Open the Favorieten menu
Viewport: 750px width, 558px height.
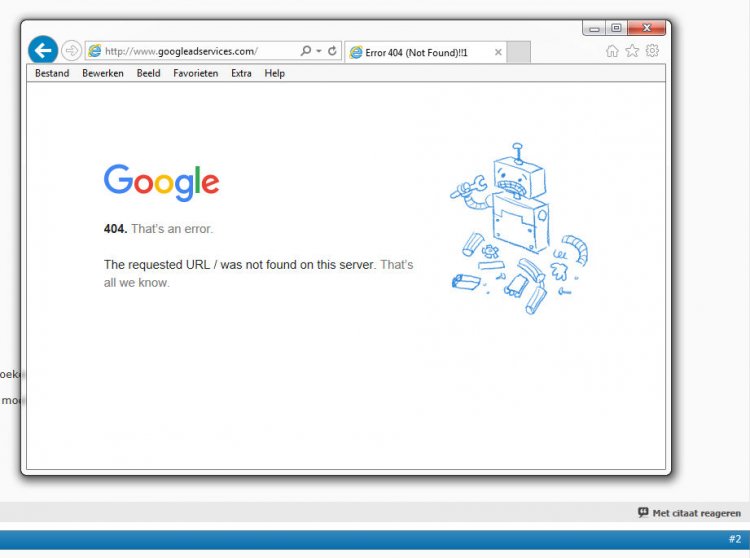click(196, 73)
